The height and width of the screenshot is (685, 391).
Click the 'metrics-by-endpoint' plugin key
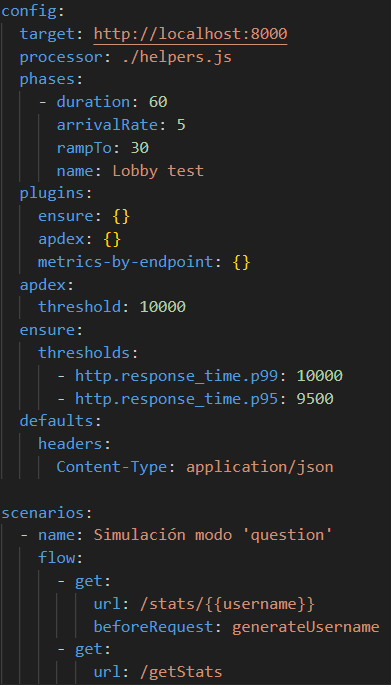point(126,262)
